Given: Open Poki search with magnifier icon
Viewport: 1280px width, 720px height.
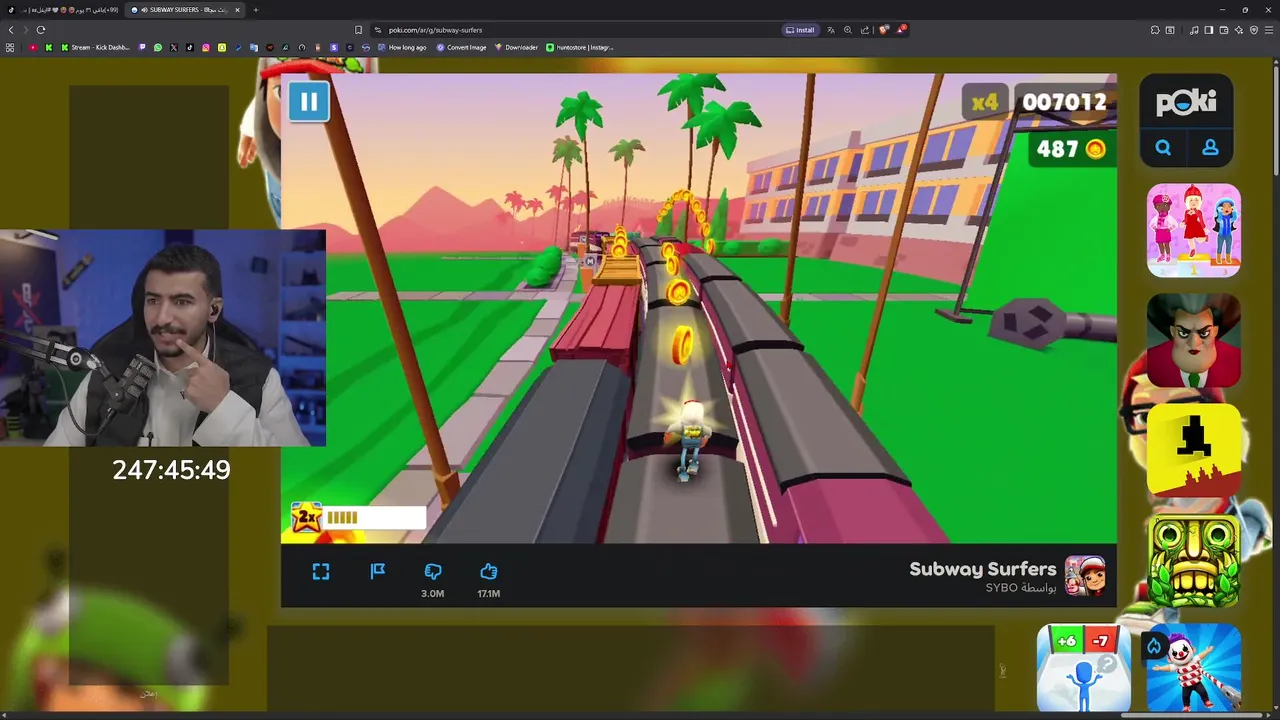Looking at the screenshot, I should (x=1163, y=147).
